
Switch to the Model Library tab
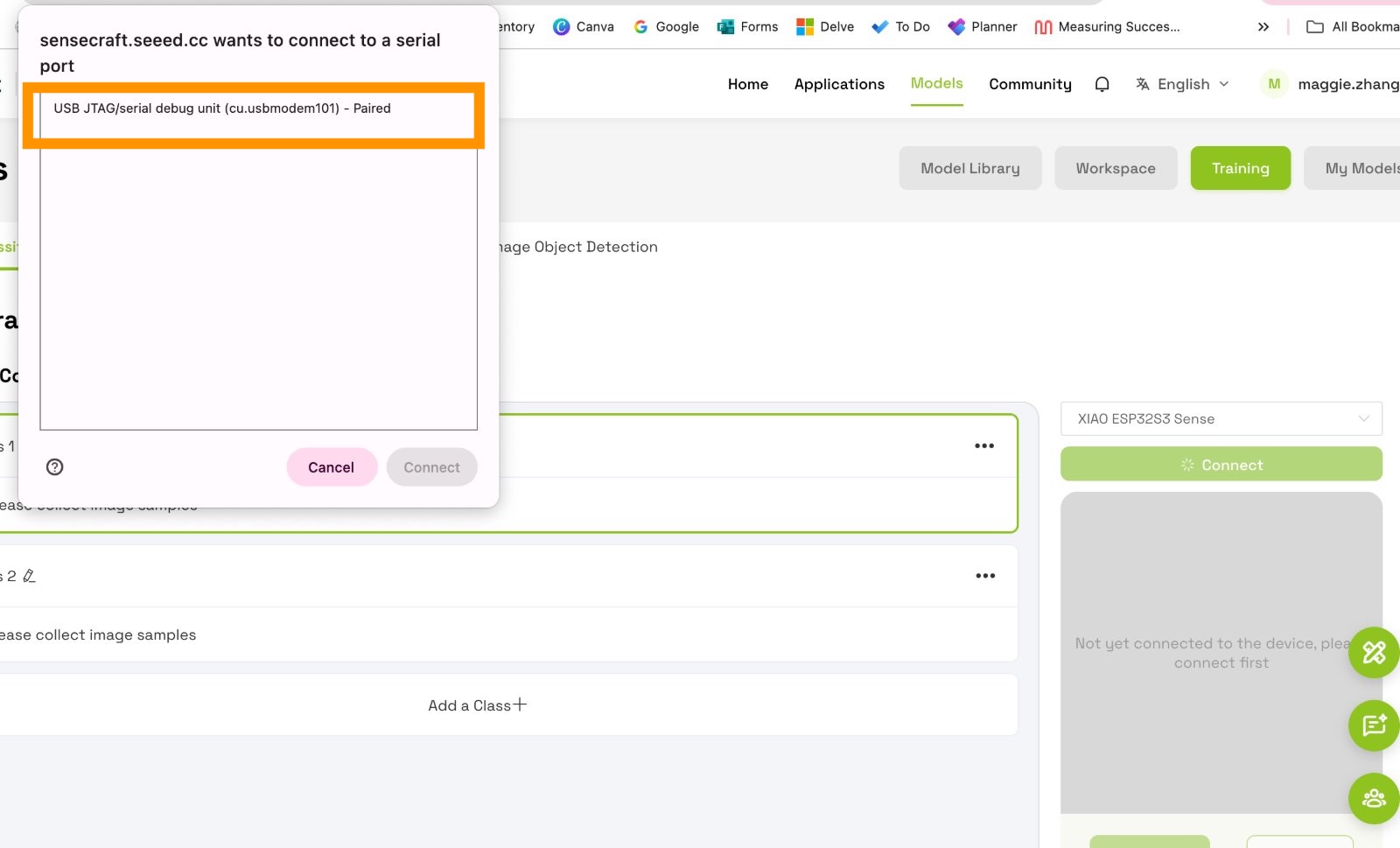tap(970, 168)
